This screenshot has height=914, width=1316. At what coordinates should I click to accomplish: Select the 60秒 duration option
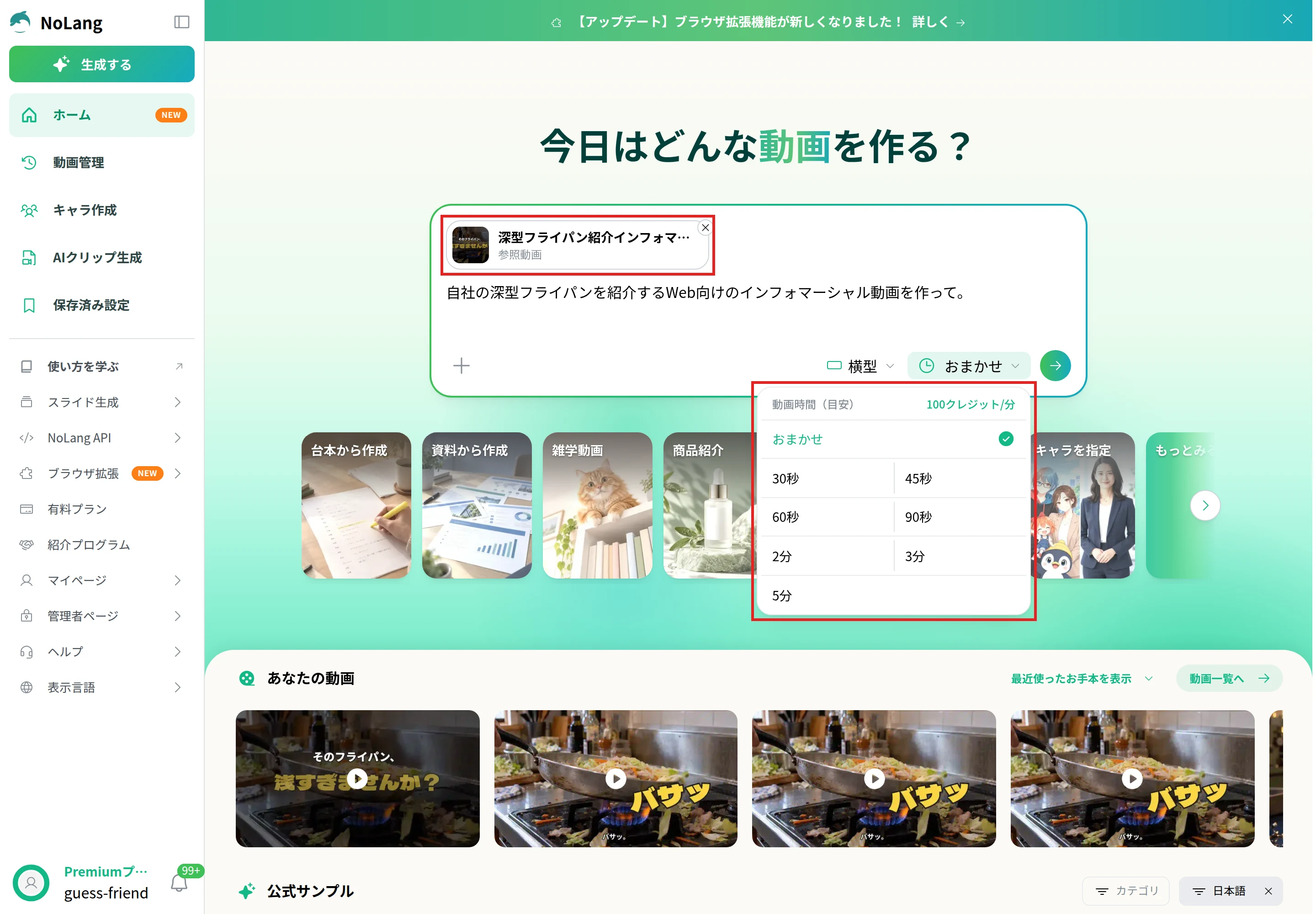827,517
